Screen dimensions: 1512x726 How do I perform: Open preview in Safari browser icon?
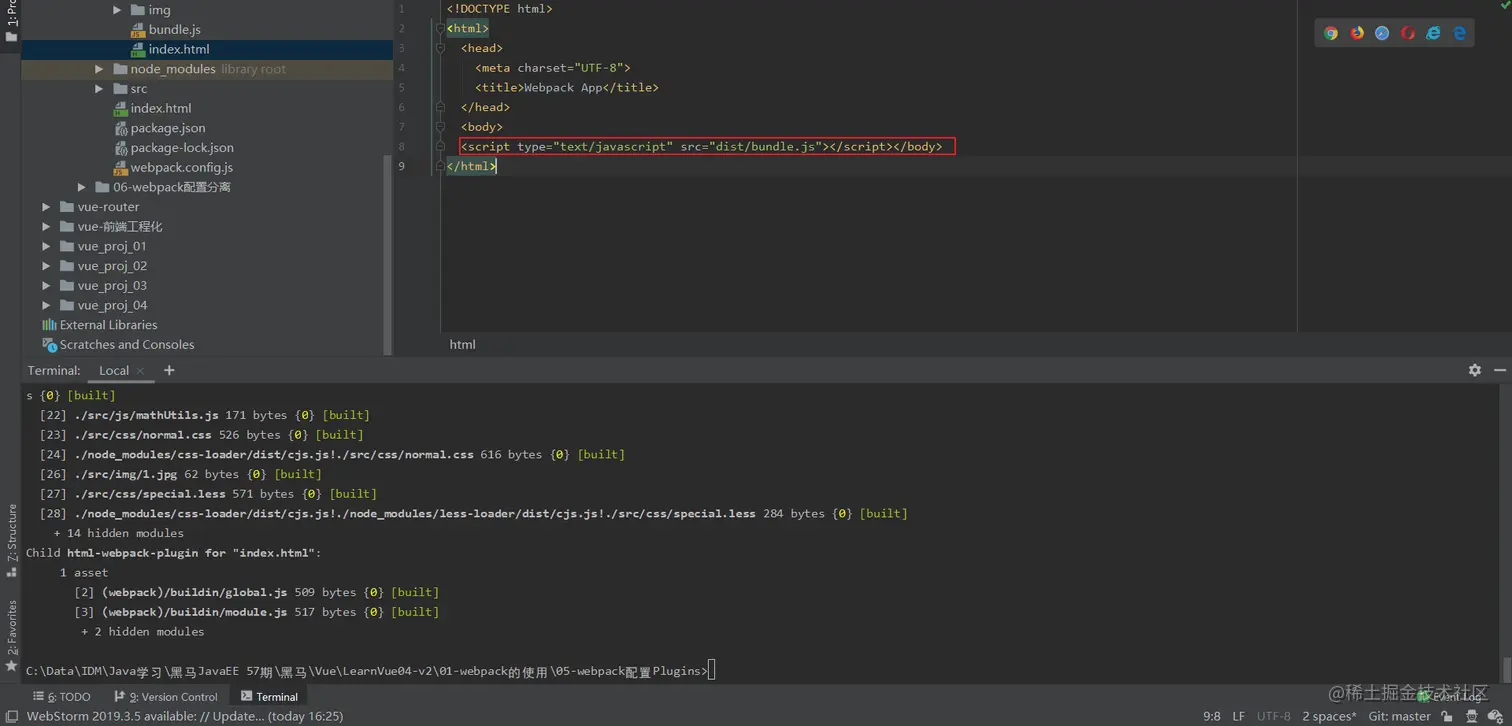tap(1382, 33)
